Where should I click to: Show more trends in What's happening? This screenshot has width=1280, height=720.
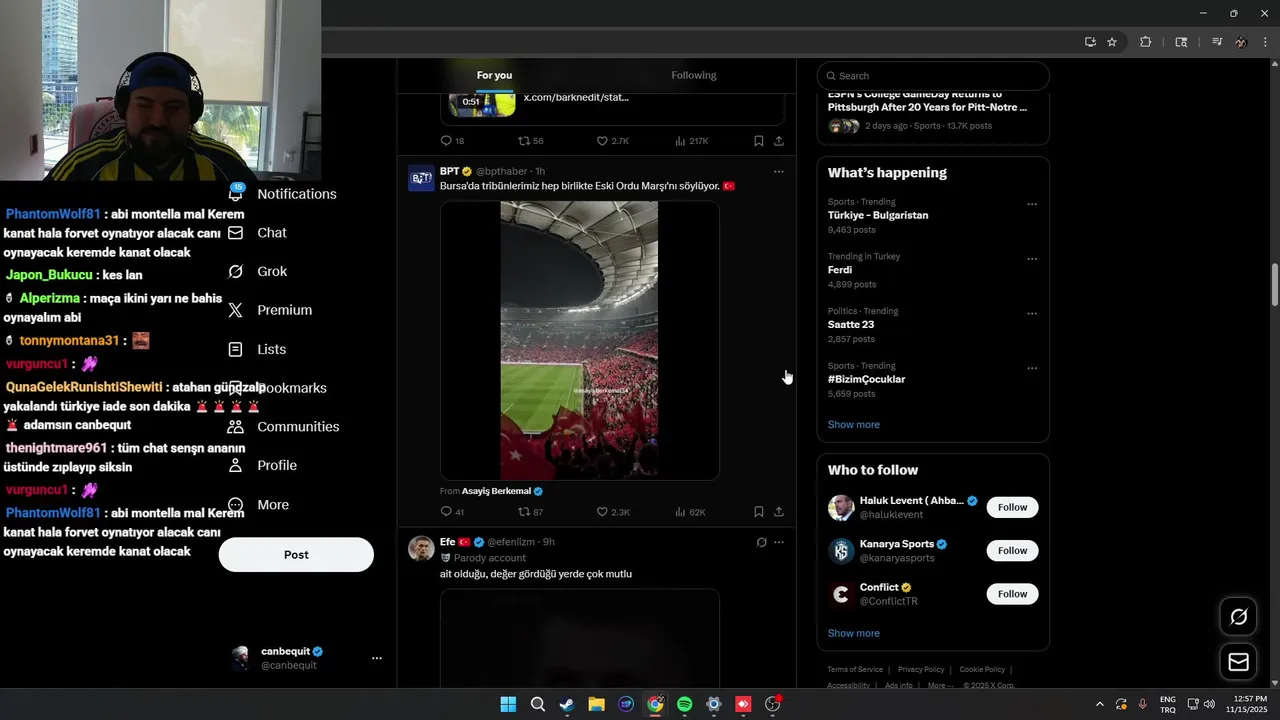click(x=853, y=425)
